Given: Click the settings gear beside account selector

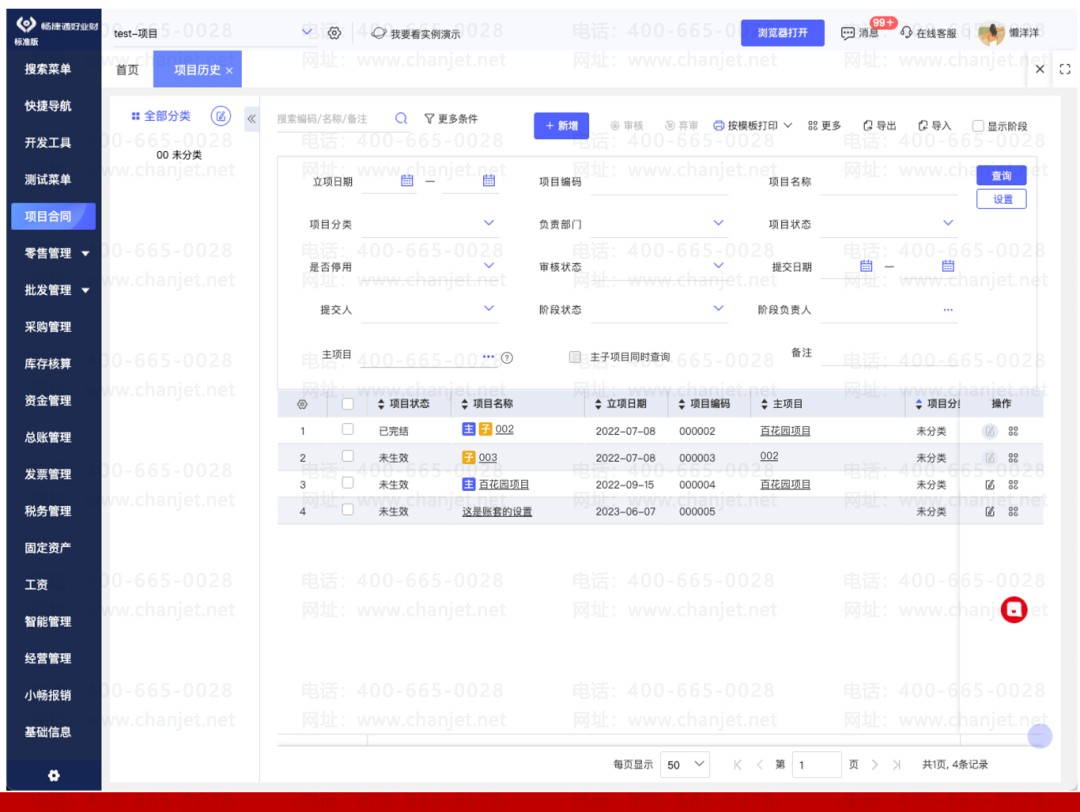Looking at the screenshot, I should click(x=334, y=33).
